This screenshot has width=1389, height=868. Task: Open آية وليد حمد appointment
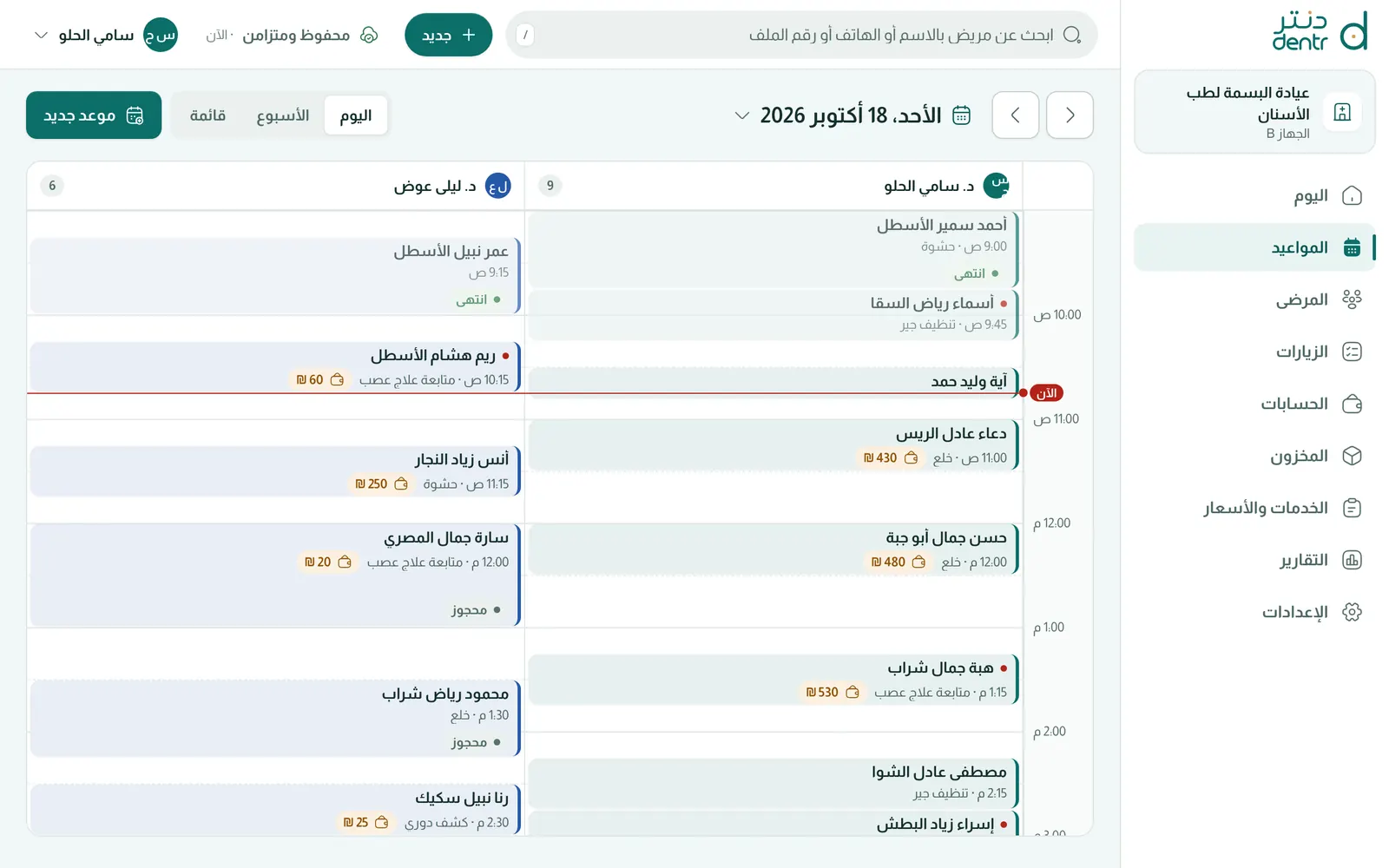(x=773, y=381)
